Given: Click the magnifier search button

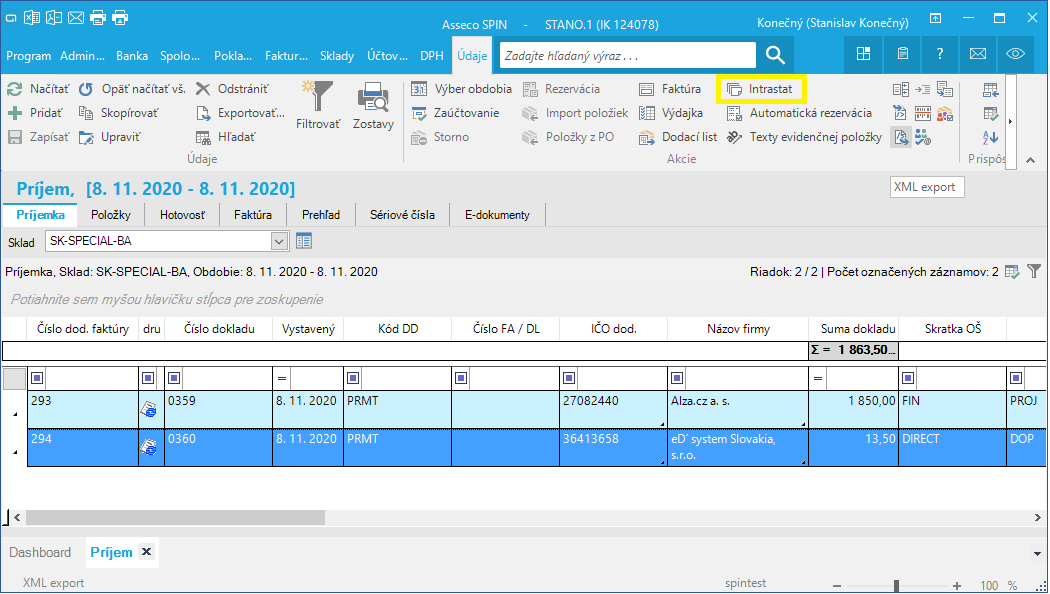Looking at the screenshot, I should click(x=775, y=55).
